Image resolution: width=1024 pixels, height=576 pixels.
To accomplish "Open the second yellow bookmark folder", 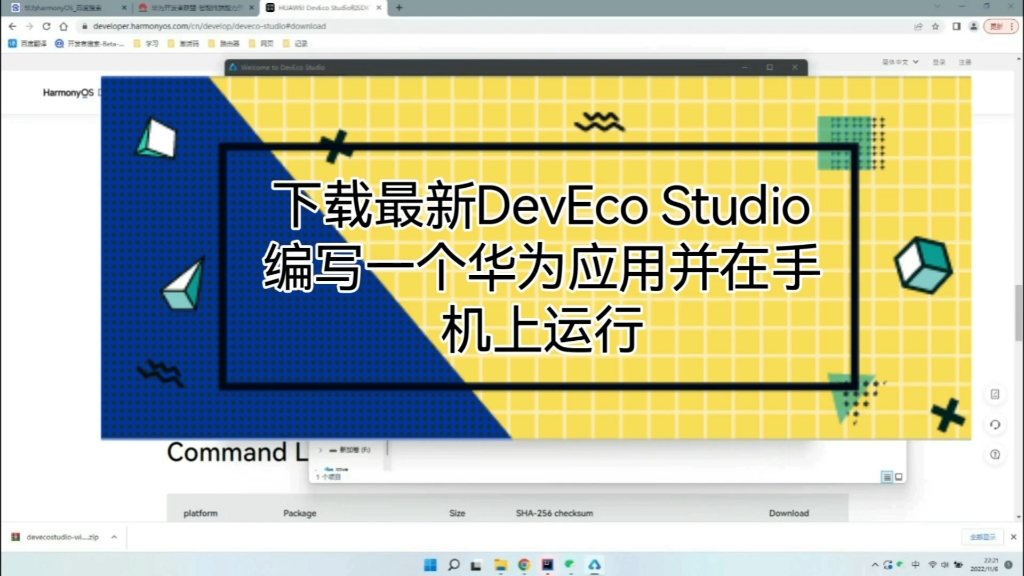I will [x=184, y=43].
